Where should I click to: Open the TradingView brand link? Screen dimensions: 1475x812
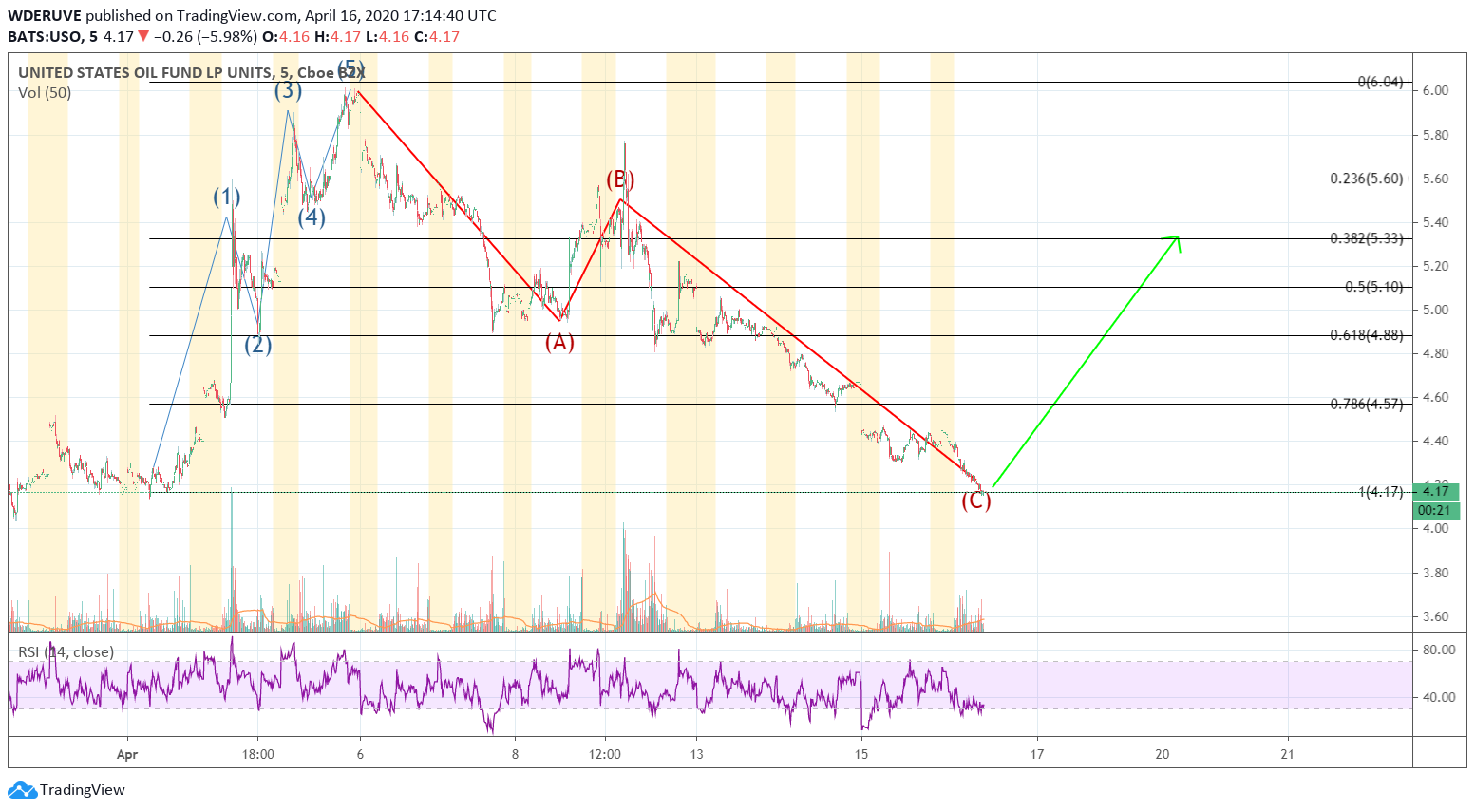click(66, 789)
